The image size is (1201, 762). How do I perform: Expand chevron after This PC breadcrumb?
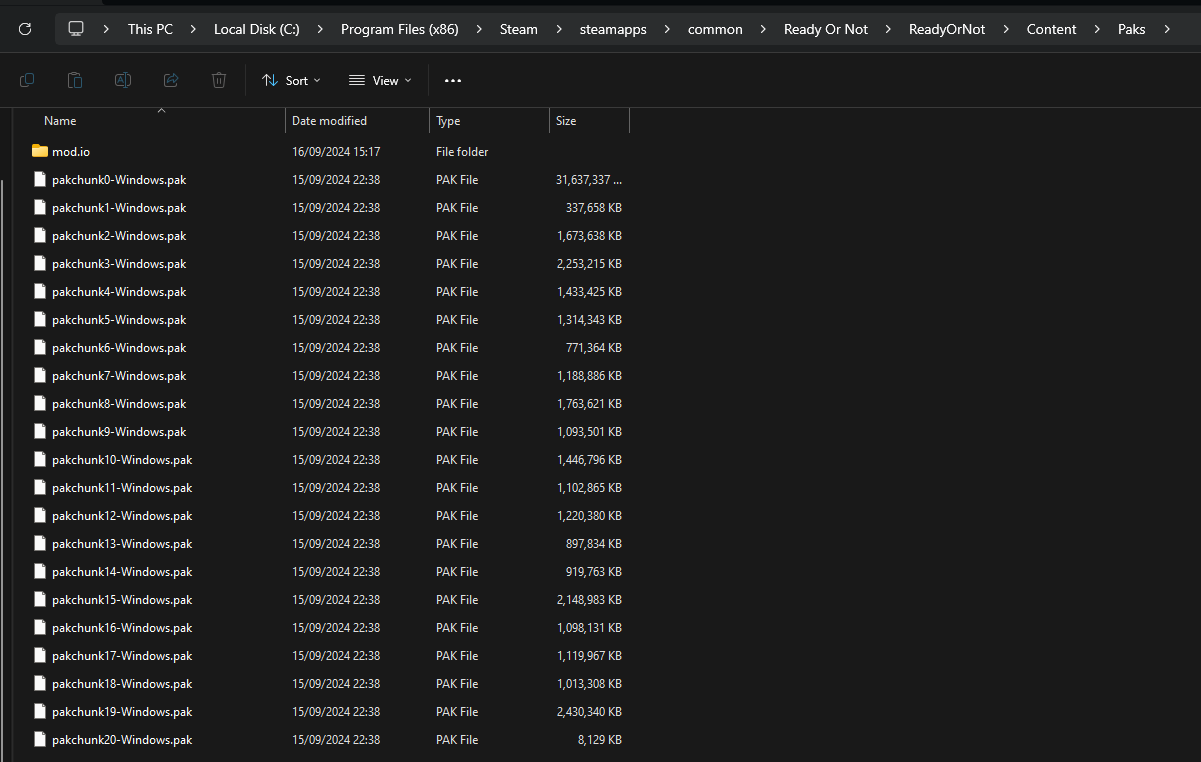(193, 29)
